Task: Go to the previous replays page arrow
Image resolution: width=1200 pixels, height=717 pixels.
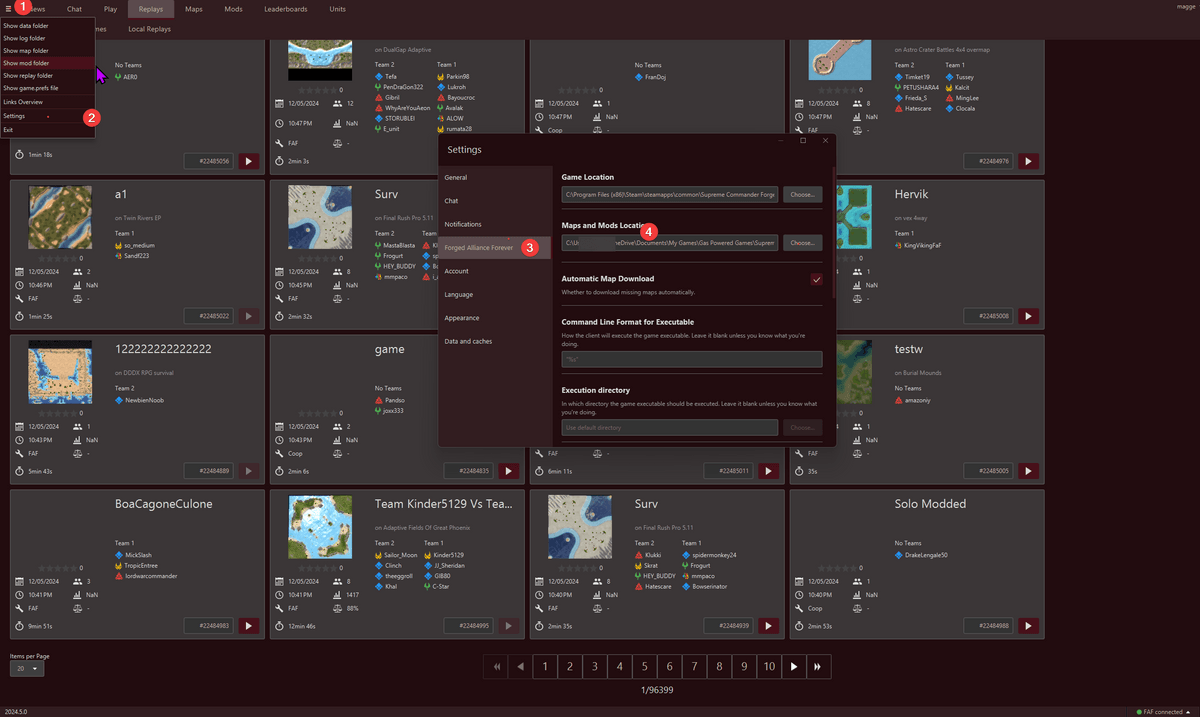Action: click(520, 666)
